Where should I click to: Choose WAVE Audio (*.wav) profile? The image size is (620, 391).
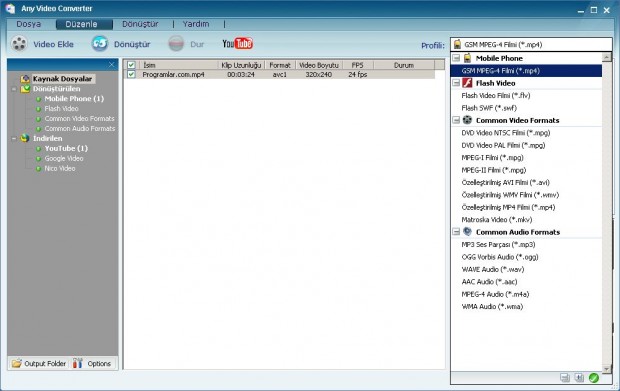point(493,269)
